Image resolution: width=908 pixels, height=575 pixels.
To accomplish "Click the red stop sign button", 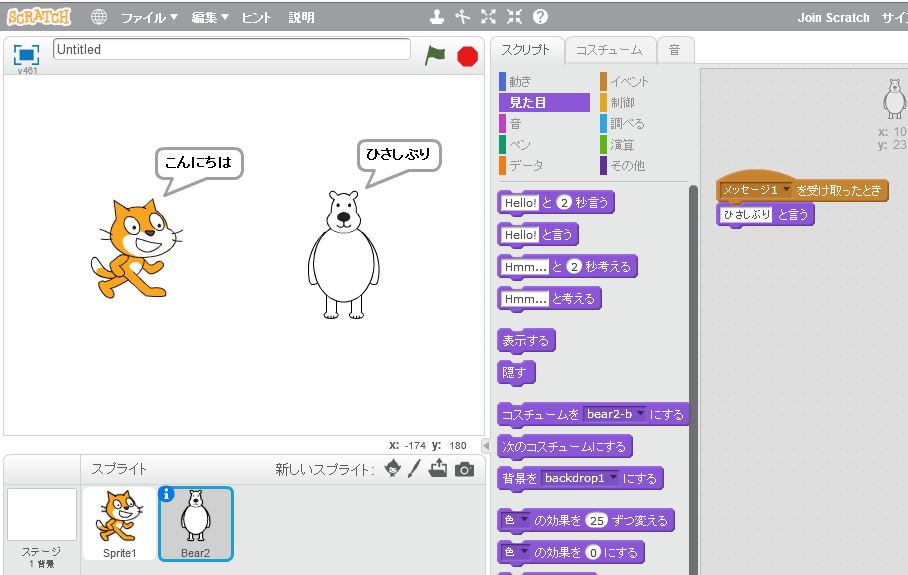I will point(467,56).
